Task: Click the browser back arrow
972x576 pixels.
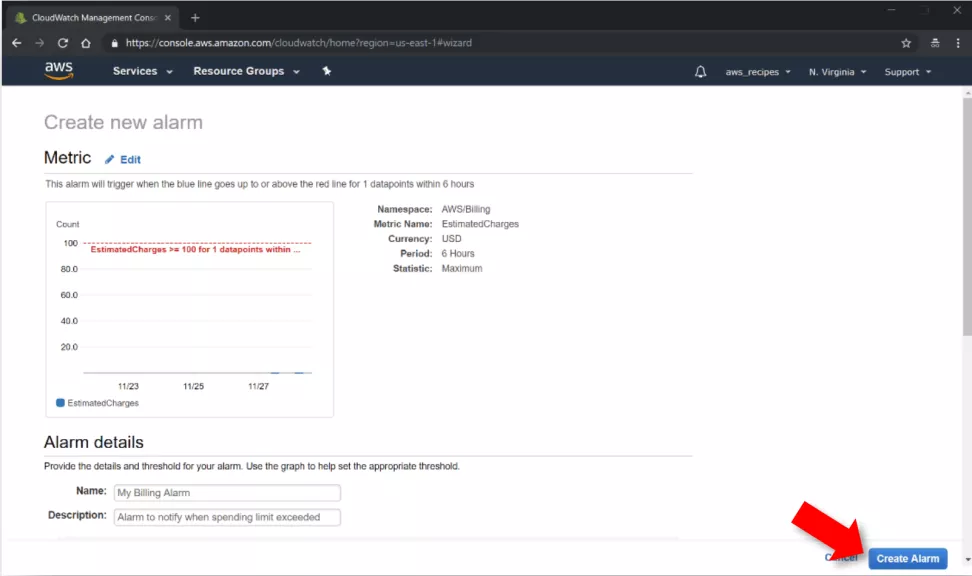Action: pos(17,43)
